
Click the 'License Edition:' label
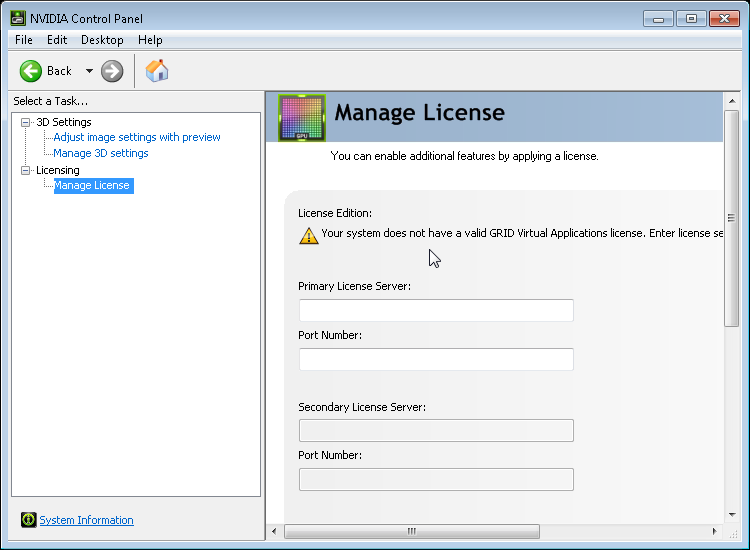pos(335,213)
